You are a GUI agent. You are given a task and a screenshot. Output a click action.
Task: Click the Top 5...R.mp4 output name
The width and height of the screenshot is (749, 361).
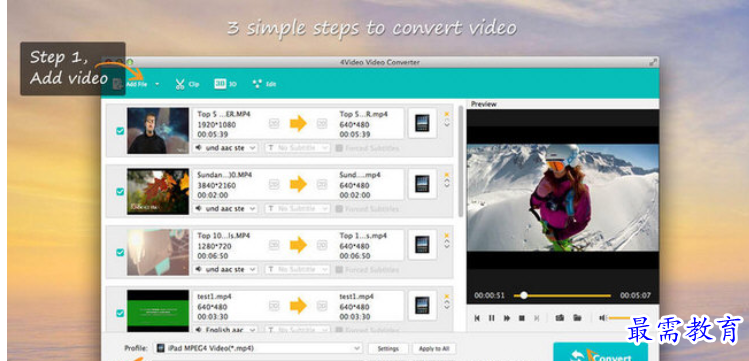click(x=363, y=114)
